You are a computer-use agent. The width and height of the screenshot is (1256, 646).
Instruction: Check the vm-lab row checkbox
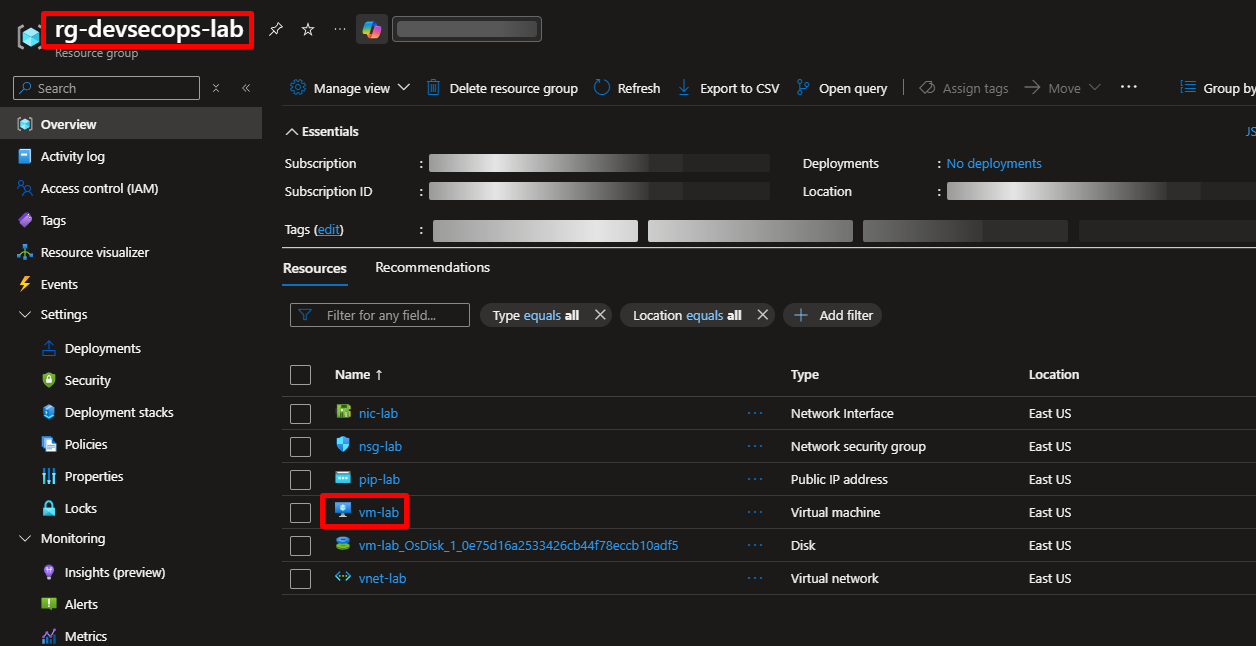tap(300, 513)
